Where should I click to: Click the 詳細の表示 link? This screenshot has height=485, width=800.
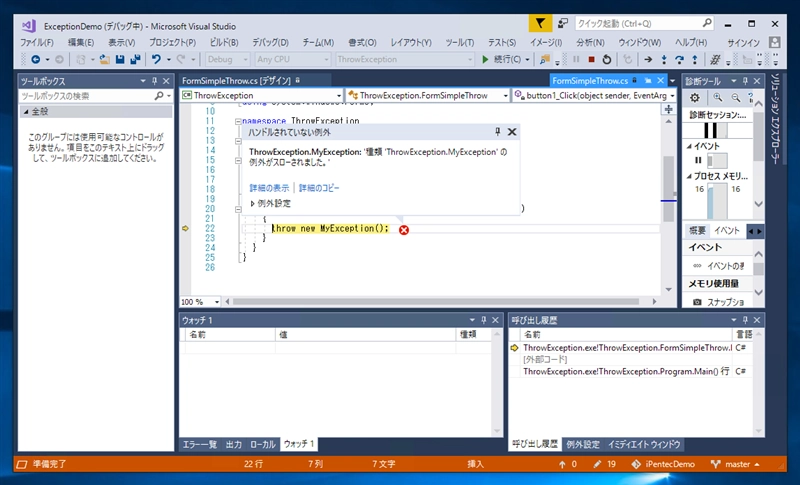pyautogui.click(x=269, y=188)
